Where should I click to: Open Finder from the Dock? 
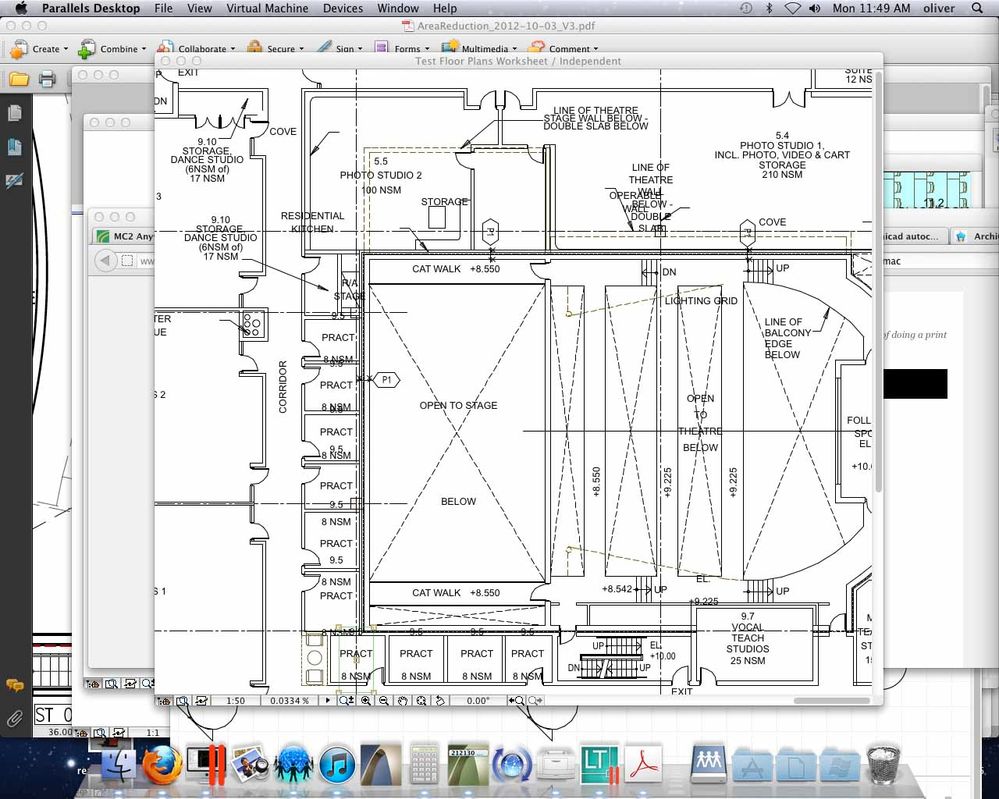pyautogui.click(x=119, y=765)
